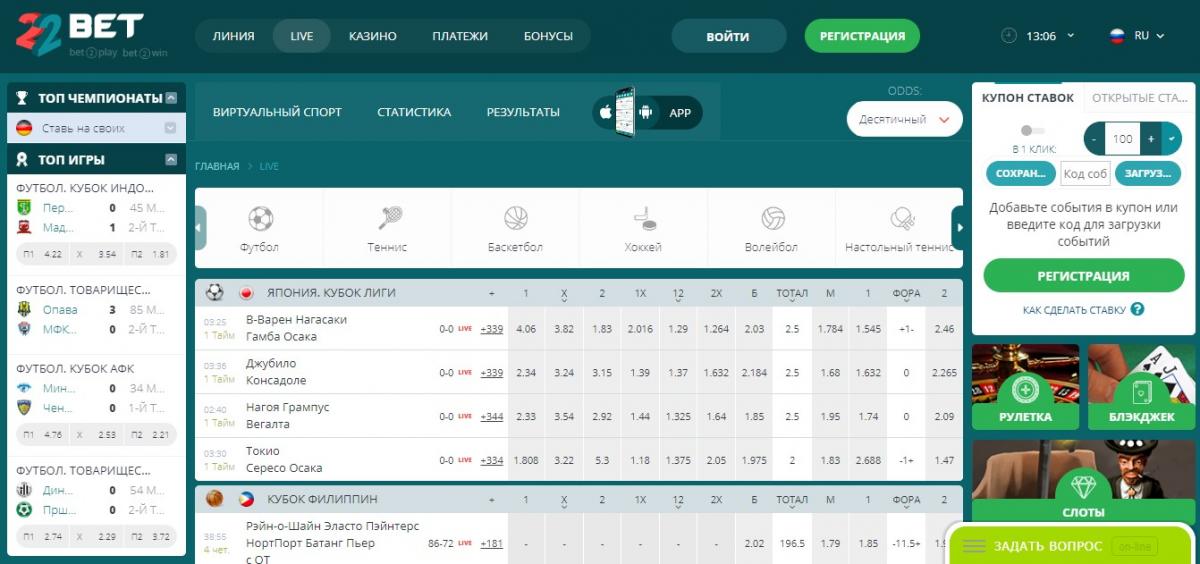Open Виртуальный спорт section
1200x564 pixels.
[x=277, y=112]
